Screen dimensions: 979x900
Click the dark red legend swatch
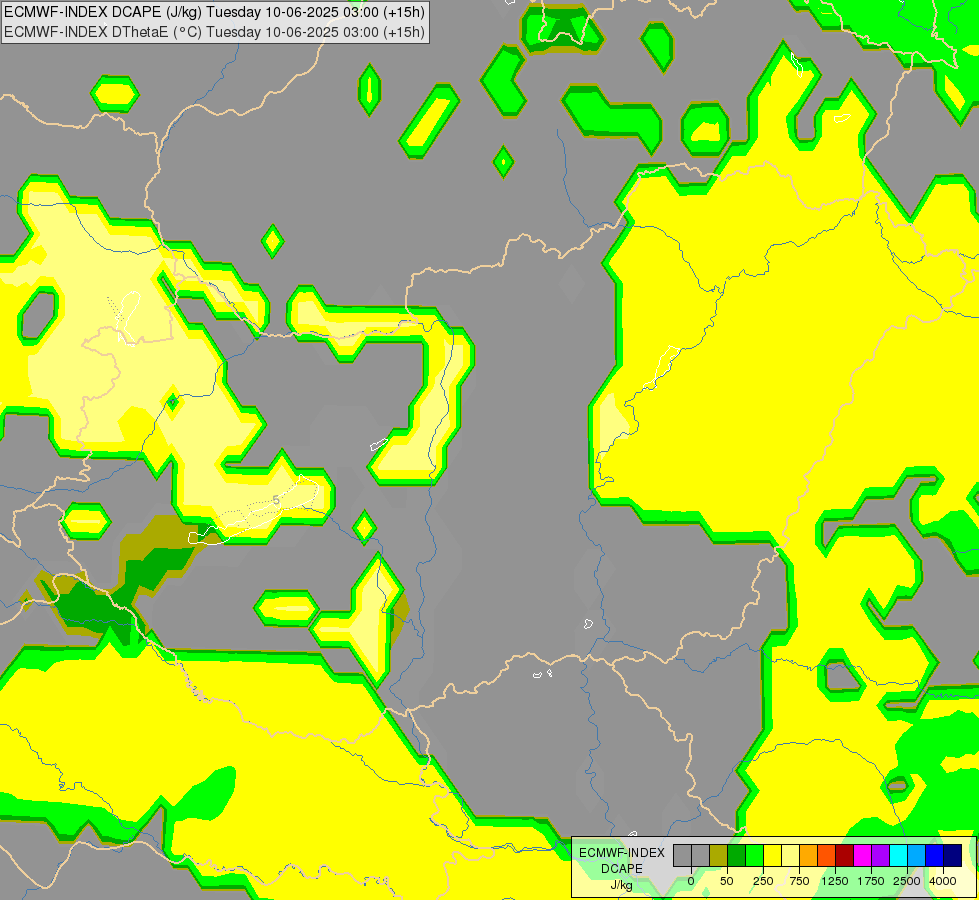(845, 855)
